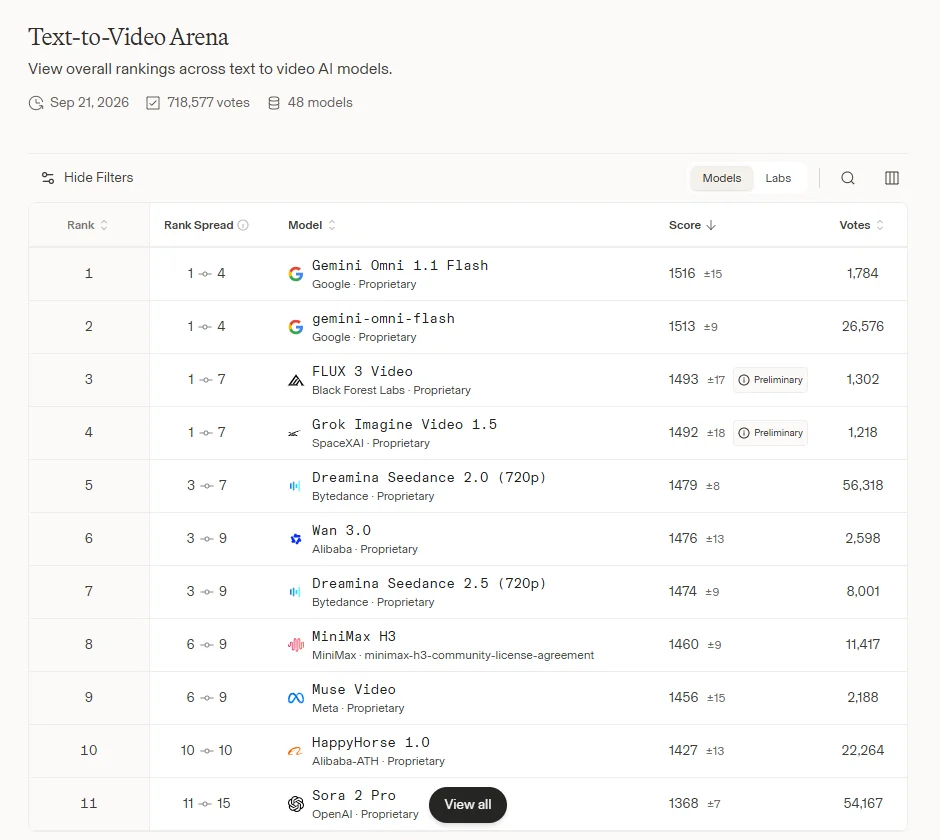Click the Preliminary badge on Grok Imagine Video
The width and height of the screenshot is (940, 840).
click(770, 433)
